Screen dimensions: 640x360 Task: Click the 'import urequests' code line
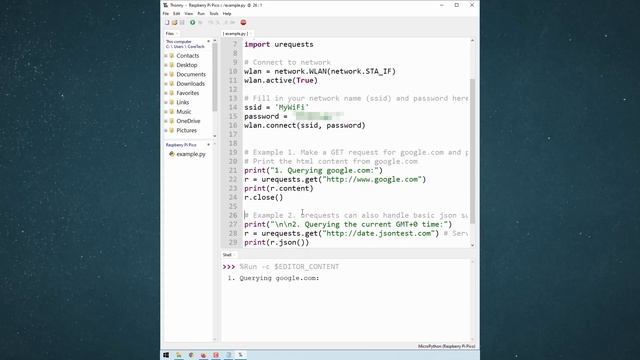279,44
